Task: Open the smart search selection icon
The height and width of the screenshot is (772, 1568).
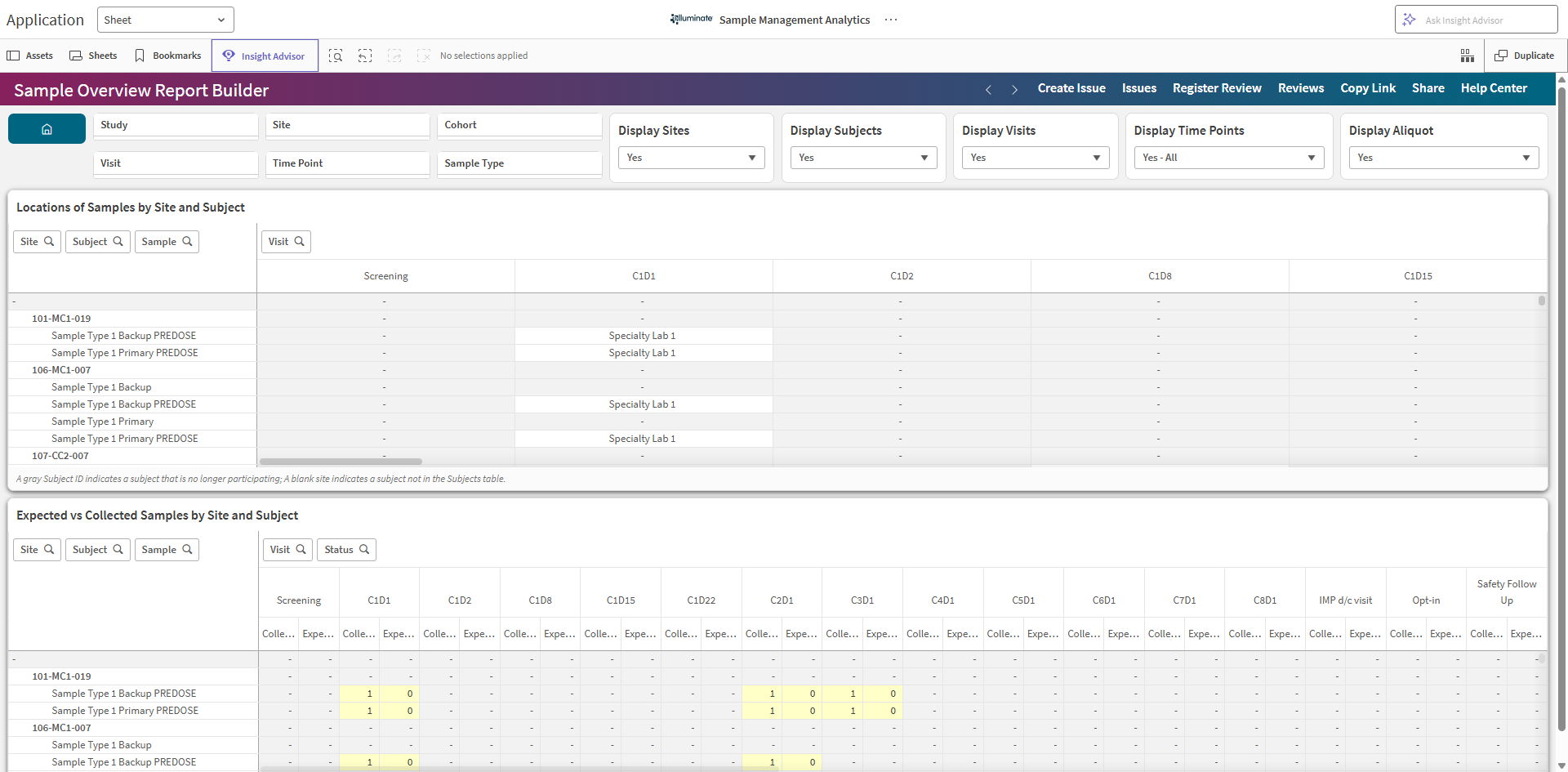Action: point(336,56)
